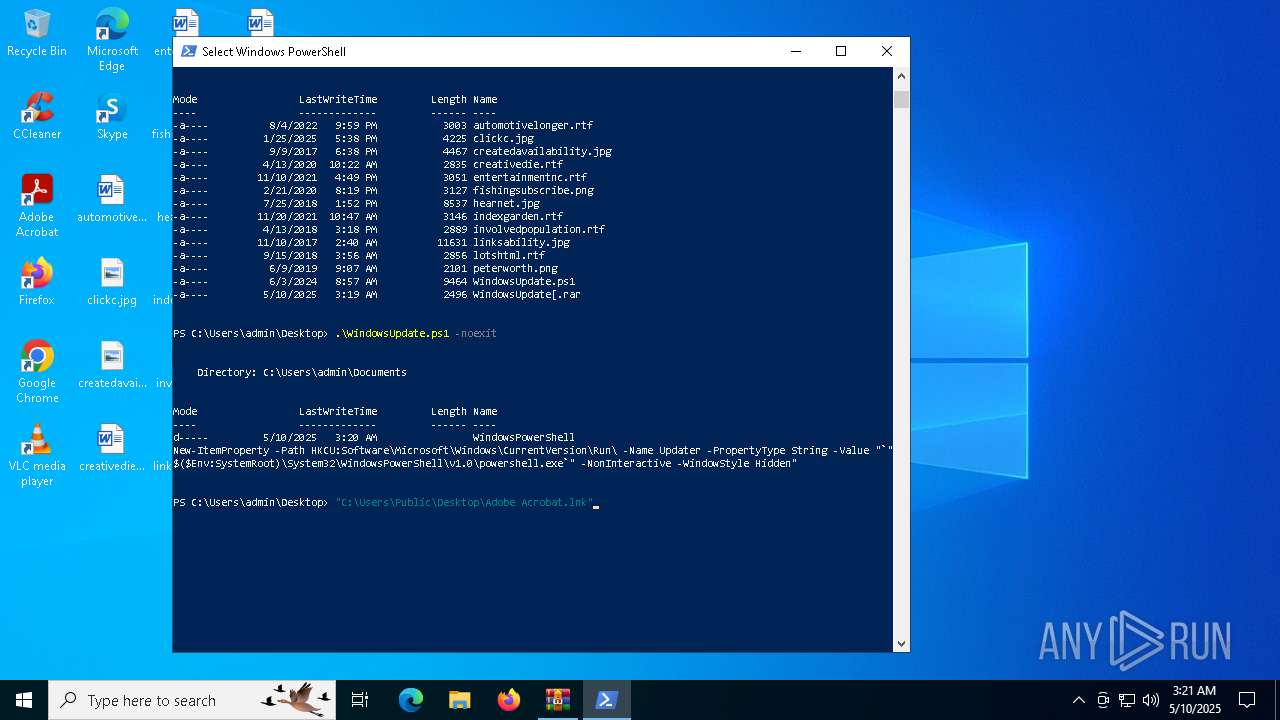Viewport: 1280px width, 720px height.
Task: Select the createdavai... image file on the desktop
Action: click(112, 365)
